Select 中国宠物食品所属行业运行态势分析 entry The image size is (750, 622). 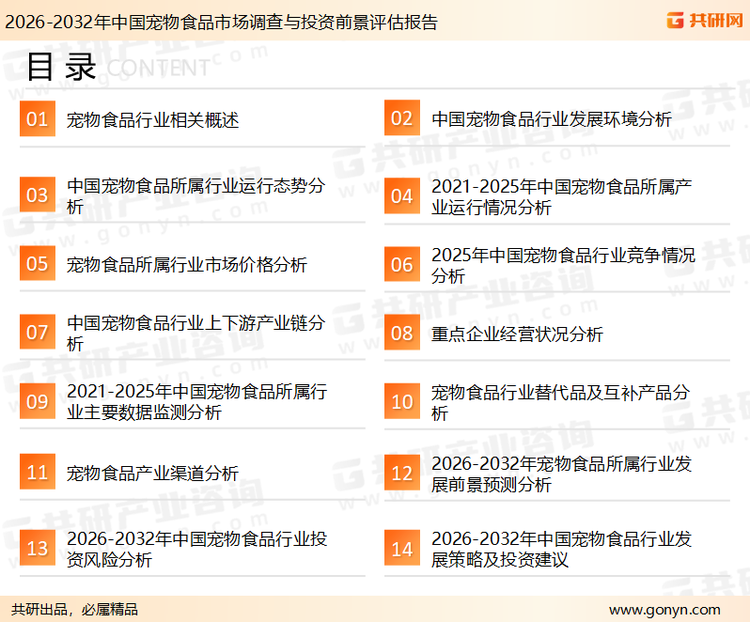click(x=195, y=196)
